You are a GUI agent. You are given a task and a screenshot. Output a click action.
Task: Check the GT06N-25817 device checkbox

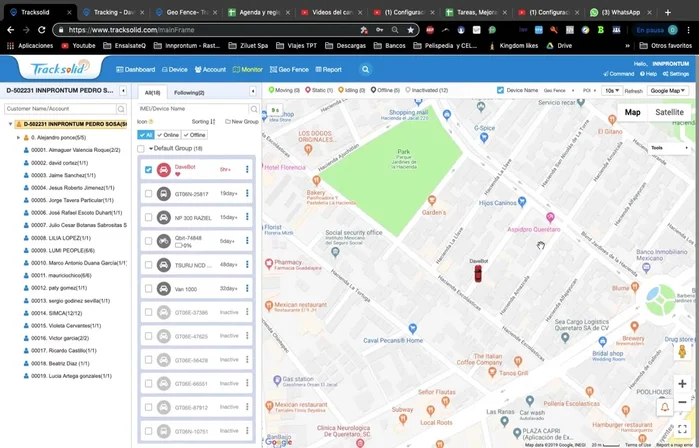tap(148, 194)
